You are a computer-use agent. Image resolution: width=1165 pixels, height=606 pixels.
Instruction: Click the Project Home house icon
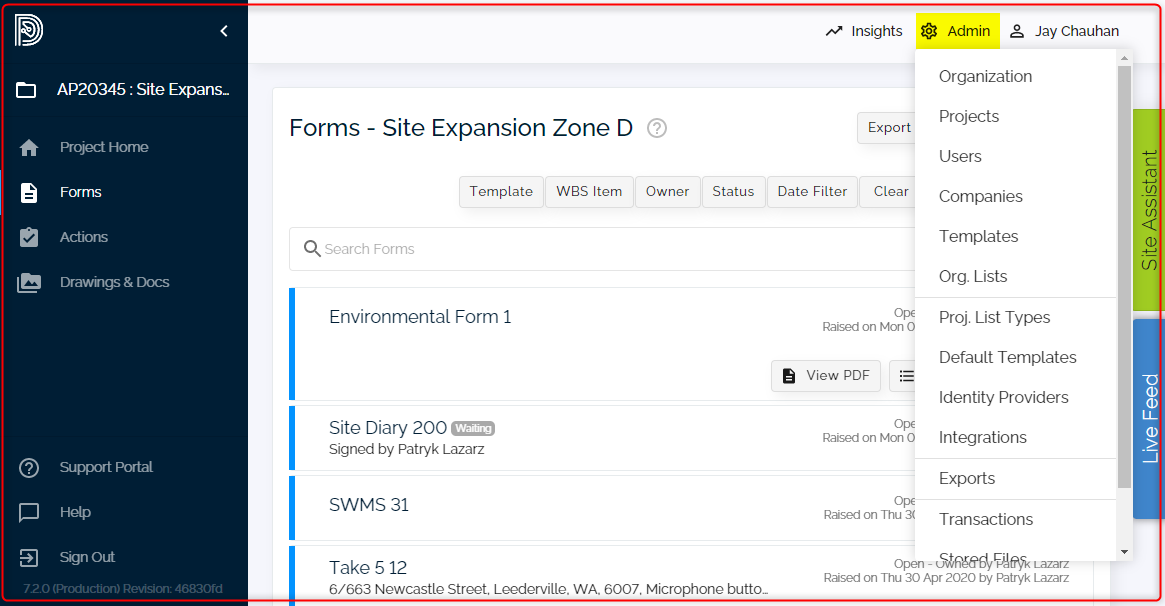click(x=29, y=148)
